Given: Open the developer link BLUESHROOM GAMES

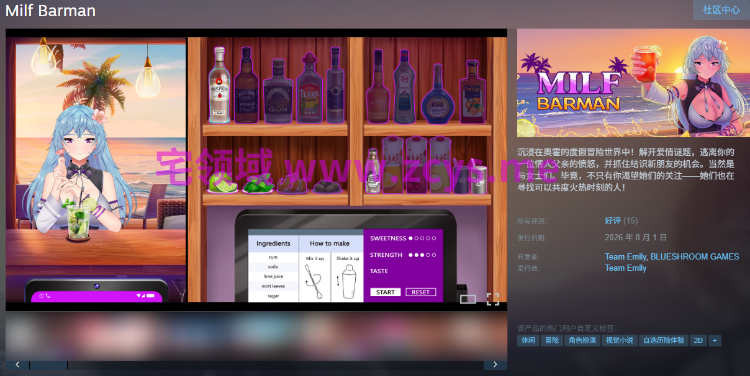Looking at the screenshot, I should (x=695, y=257).
